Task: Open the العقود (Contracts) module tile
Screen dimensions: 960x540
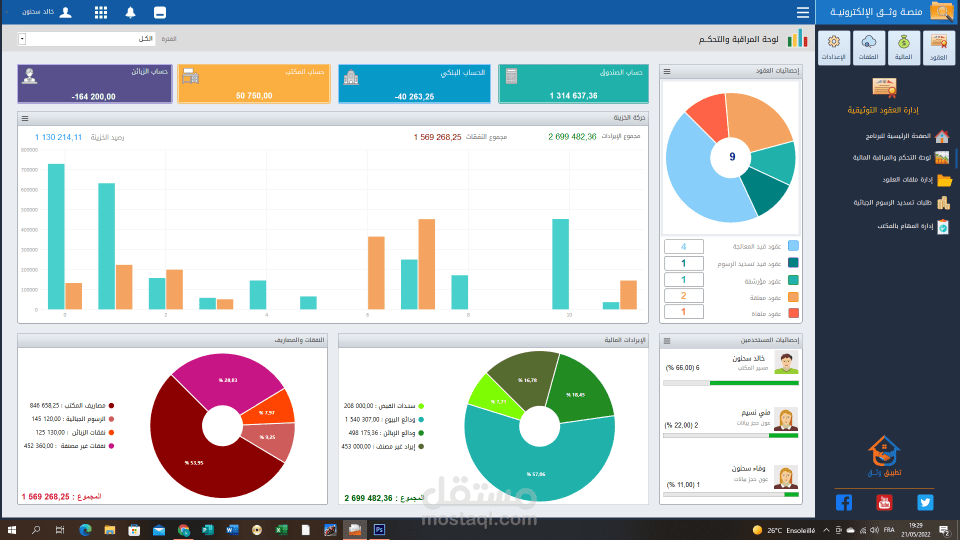Action: click(x=939, y=48)
